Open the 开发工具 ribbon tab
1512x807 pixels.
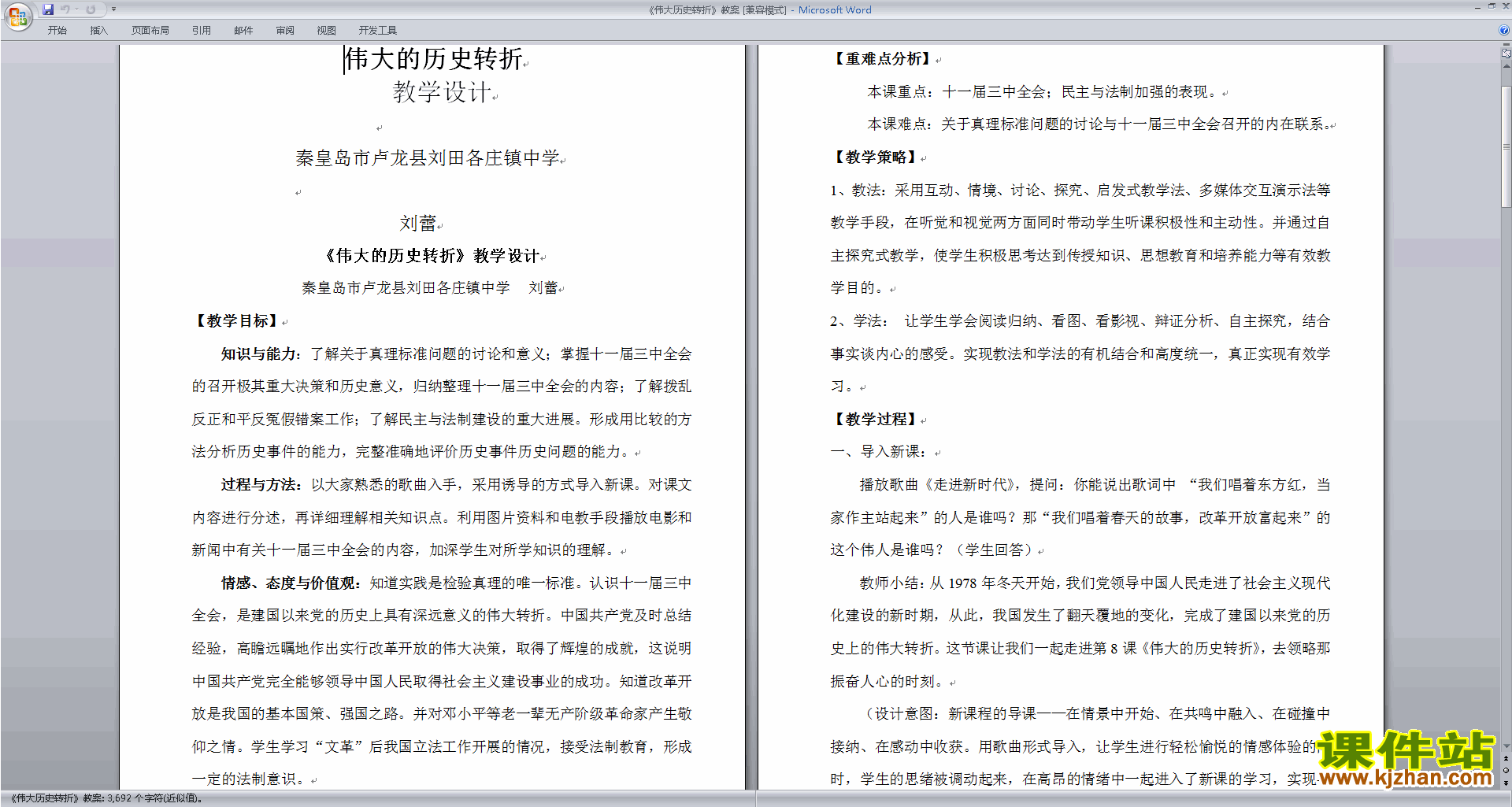point(378,30)
